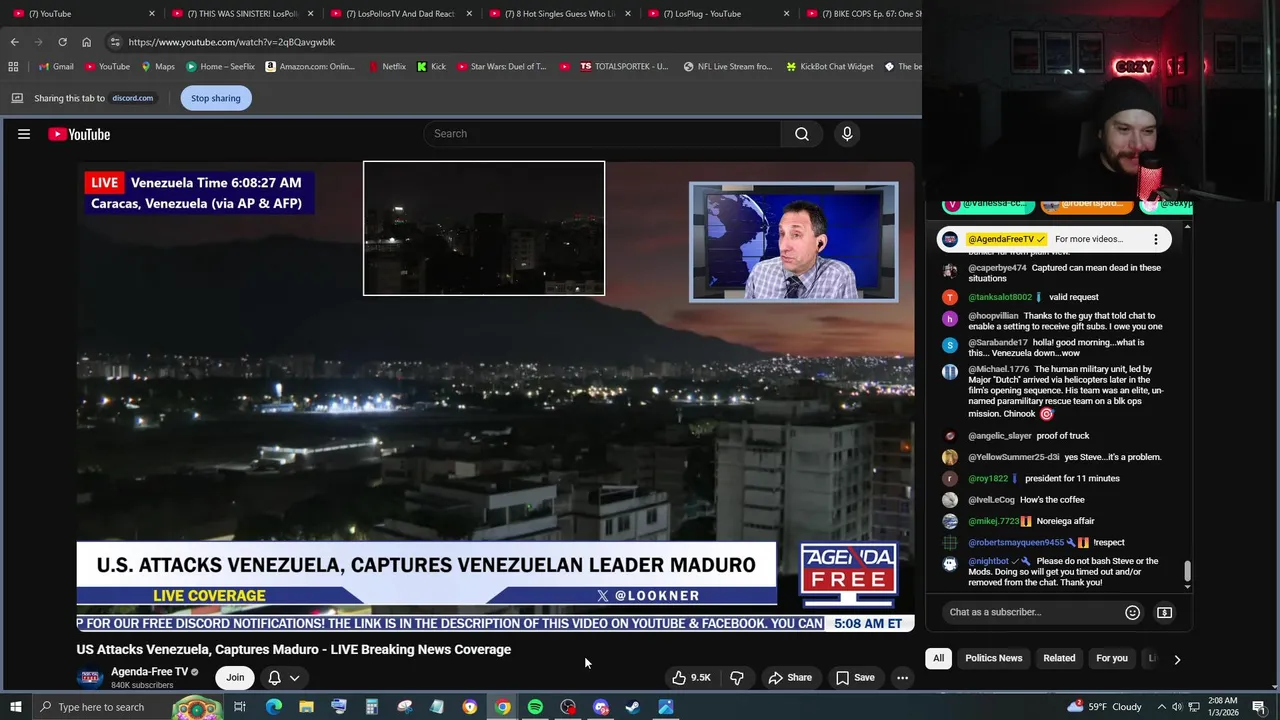This screenshot has width=1280, height=720.
Task: Open Netflix bookmark
Action: (x=386, y=67)
